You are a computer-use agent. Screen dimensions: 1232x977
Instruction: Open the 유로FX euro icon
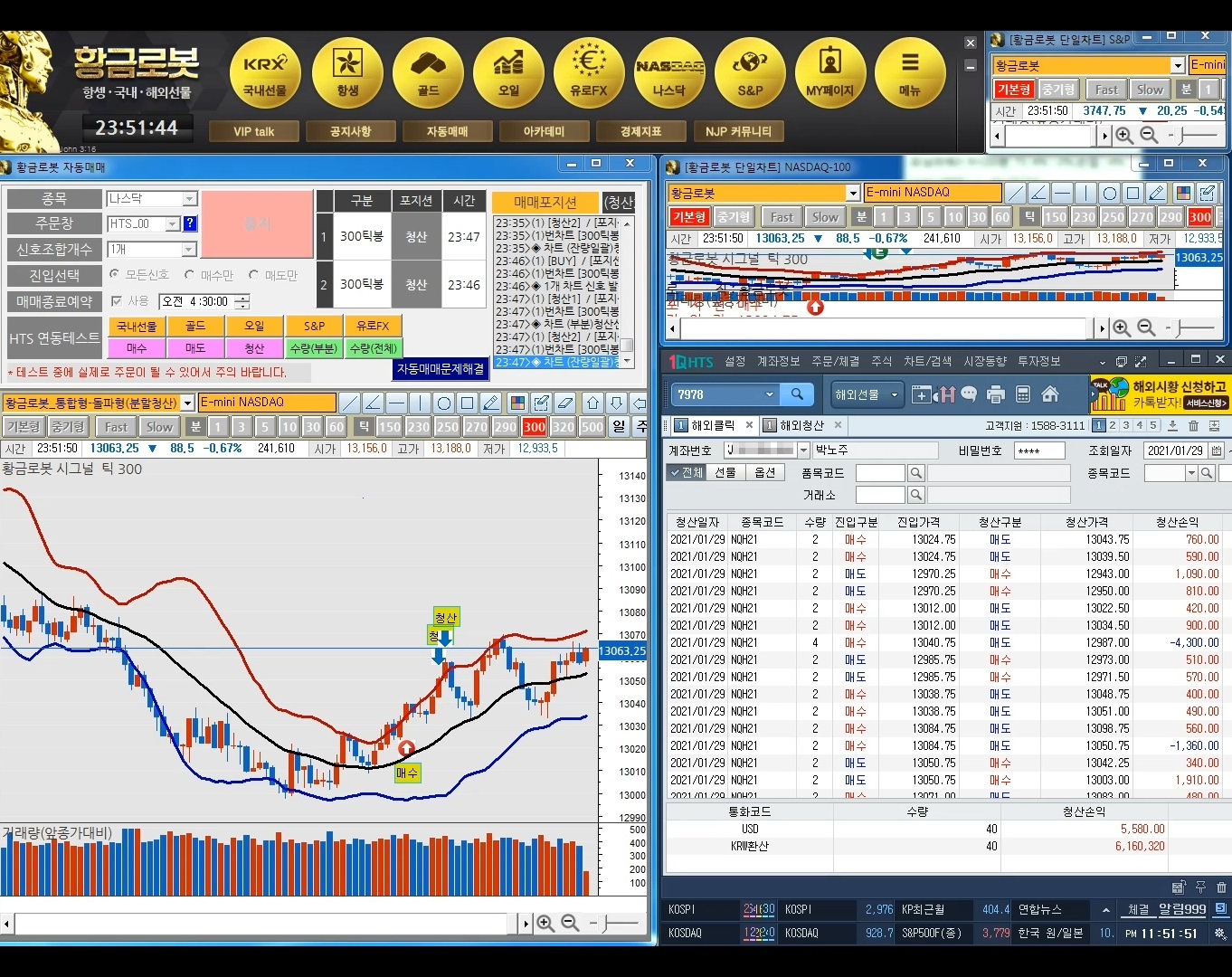click(589, 74)
